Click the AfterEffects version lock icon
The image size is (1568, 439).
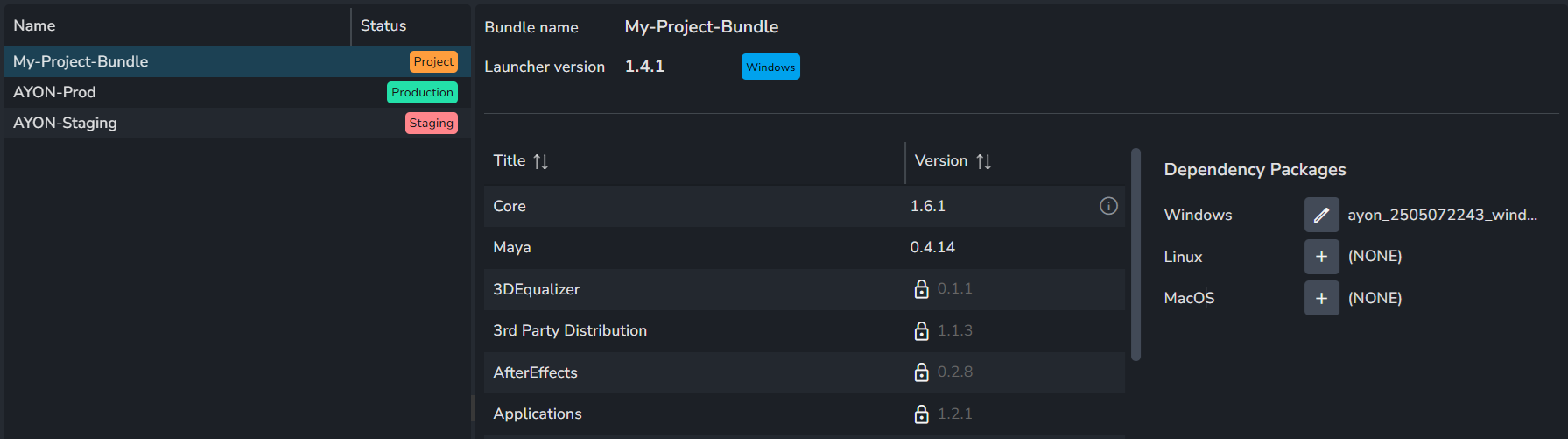921,372
